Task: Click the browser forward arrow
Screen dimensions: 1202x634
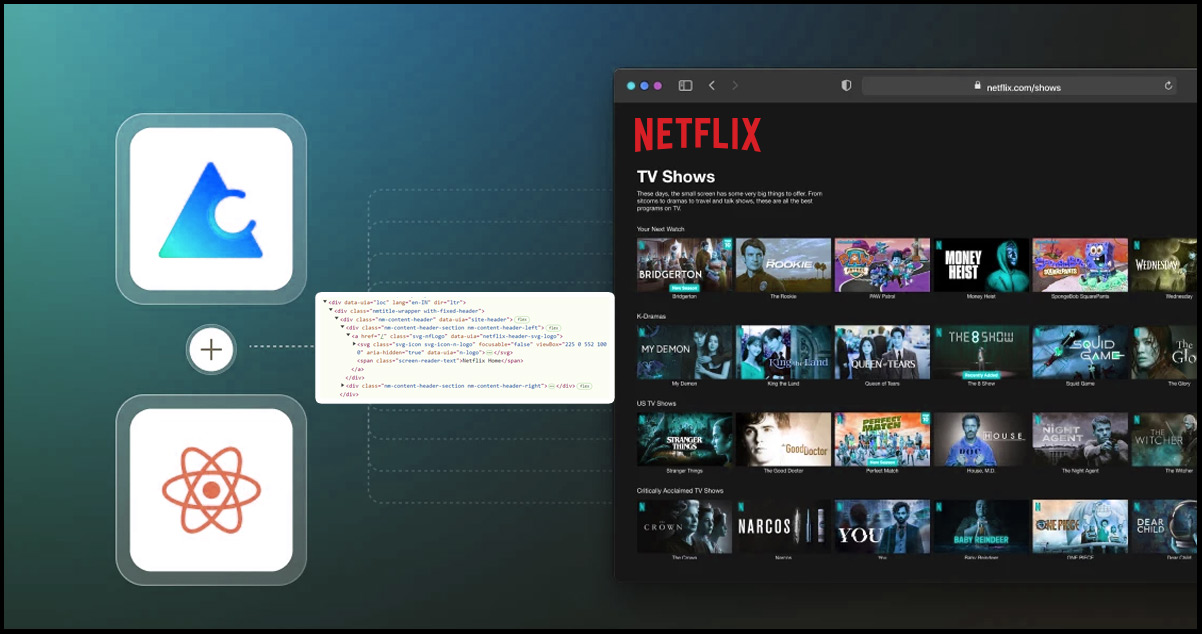Action: pyautogui.click(x=735, y=86)
